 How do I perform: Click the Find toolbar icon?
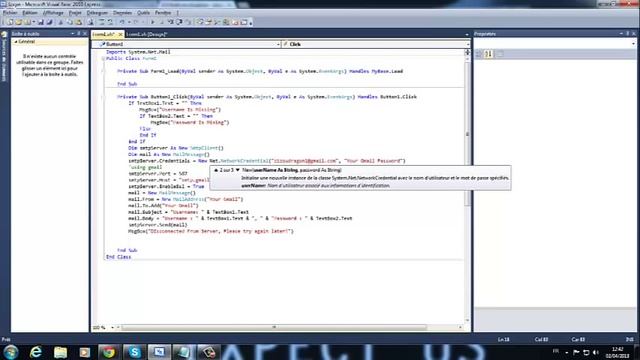coord(91,22)
